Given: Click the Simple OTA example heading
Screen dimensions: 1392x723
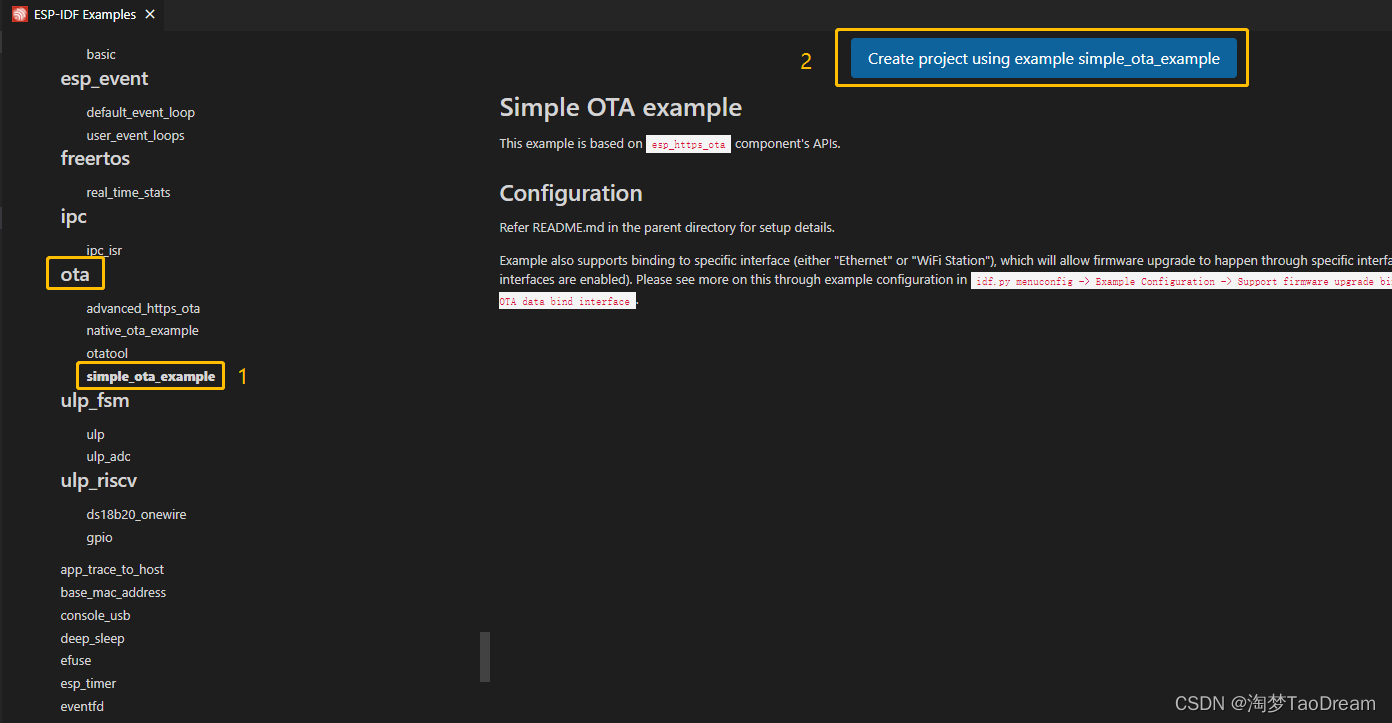Looking at the screenshot, I should (x=621, y=107).
